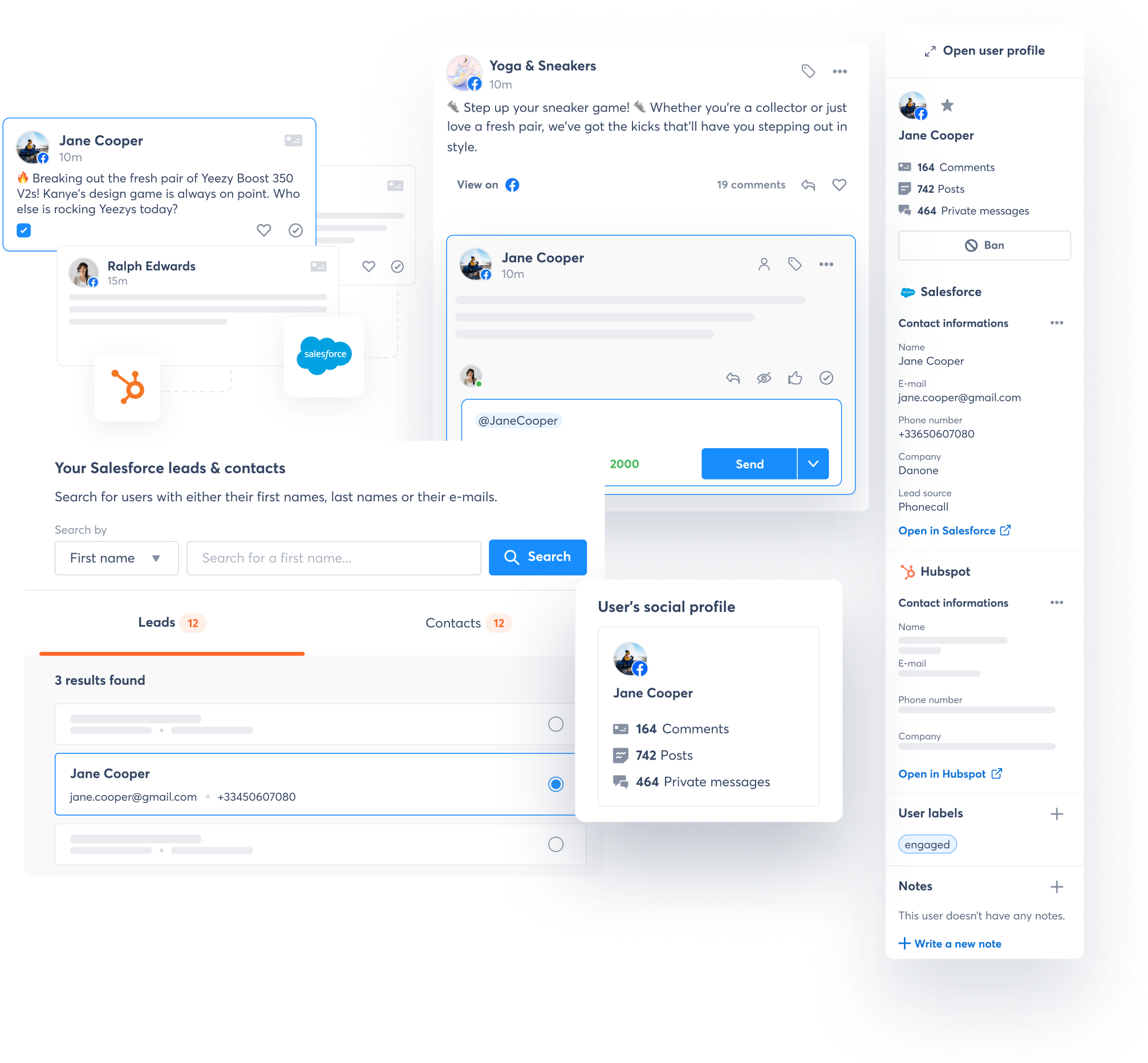Open the Search By first name dropdown
Screen dimensions: 1148x1063
click(114, 558)
